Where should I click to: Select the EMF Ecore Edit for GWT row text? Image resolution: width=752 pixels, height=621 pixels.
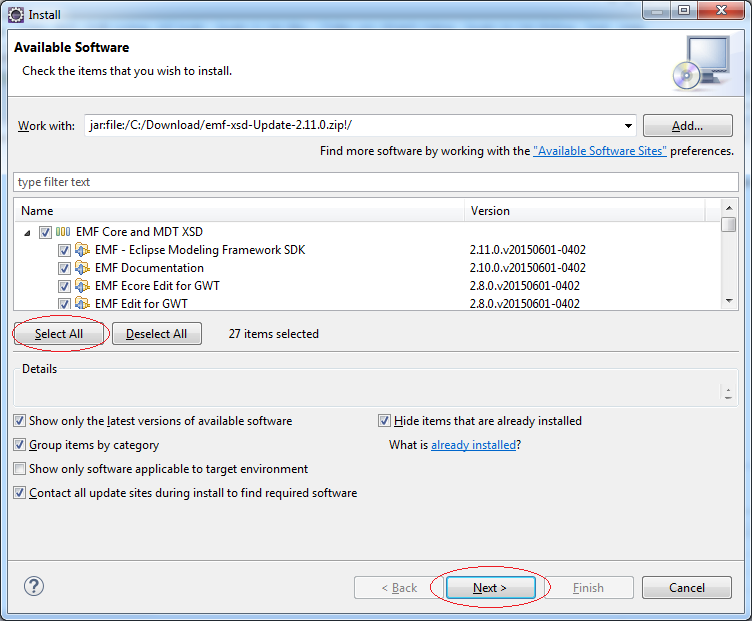157,286
